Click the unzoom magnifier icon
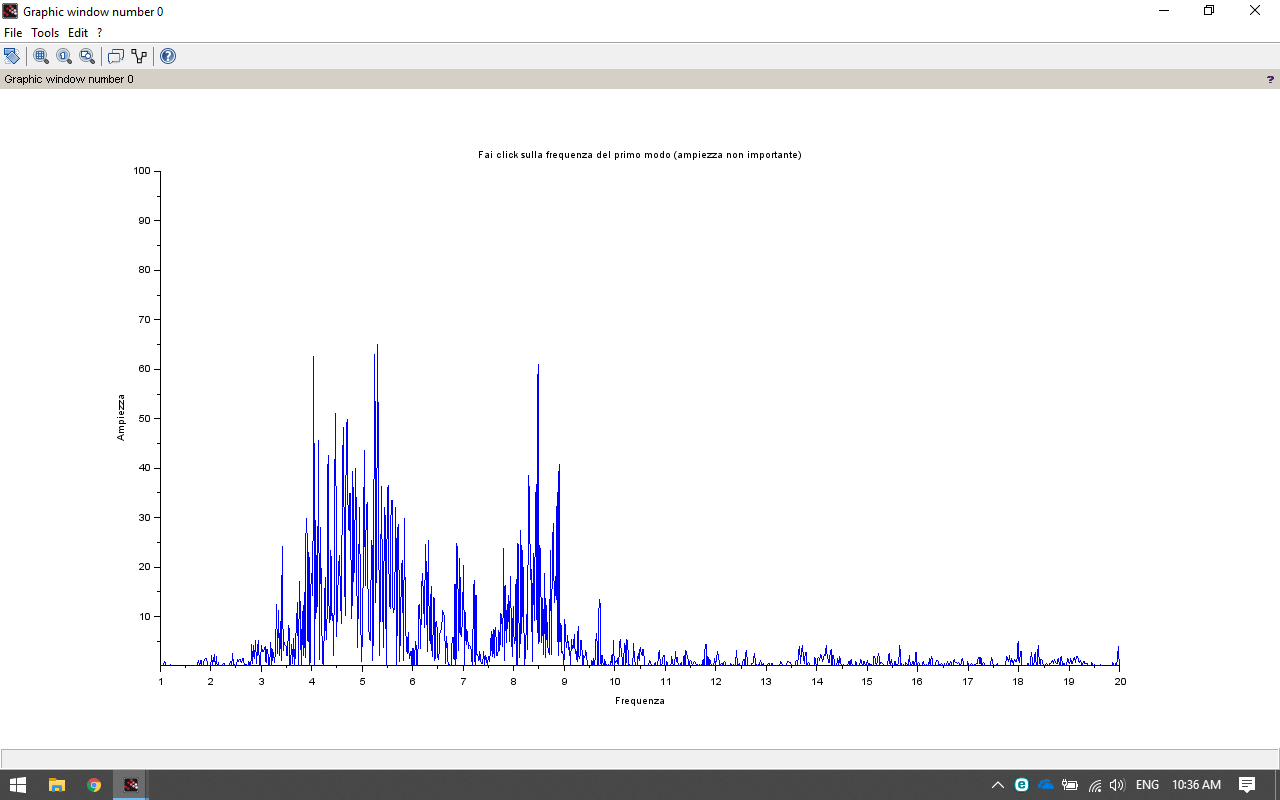The height and width of the screenshot is (800, 1280). [87, 56]
